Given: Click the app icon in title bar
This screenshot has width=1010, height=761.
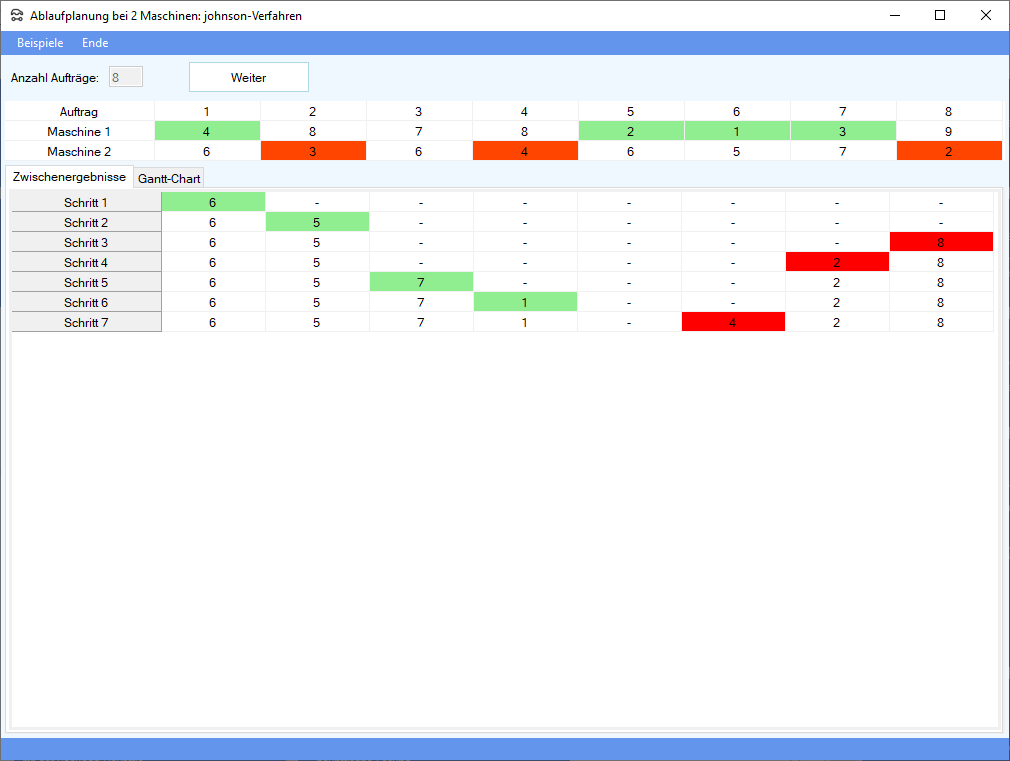Looking at the screenshot, I should click(x=17, y=16).
